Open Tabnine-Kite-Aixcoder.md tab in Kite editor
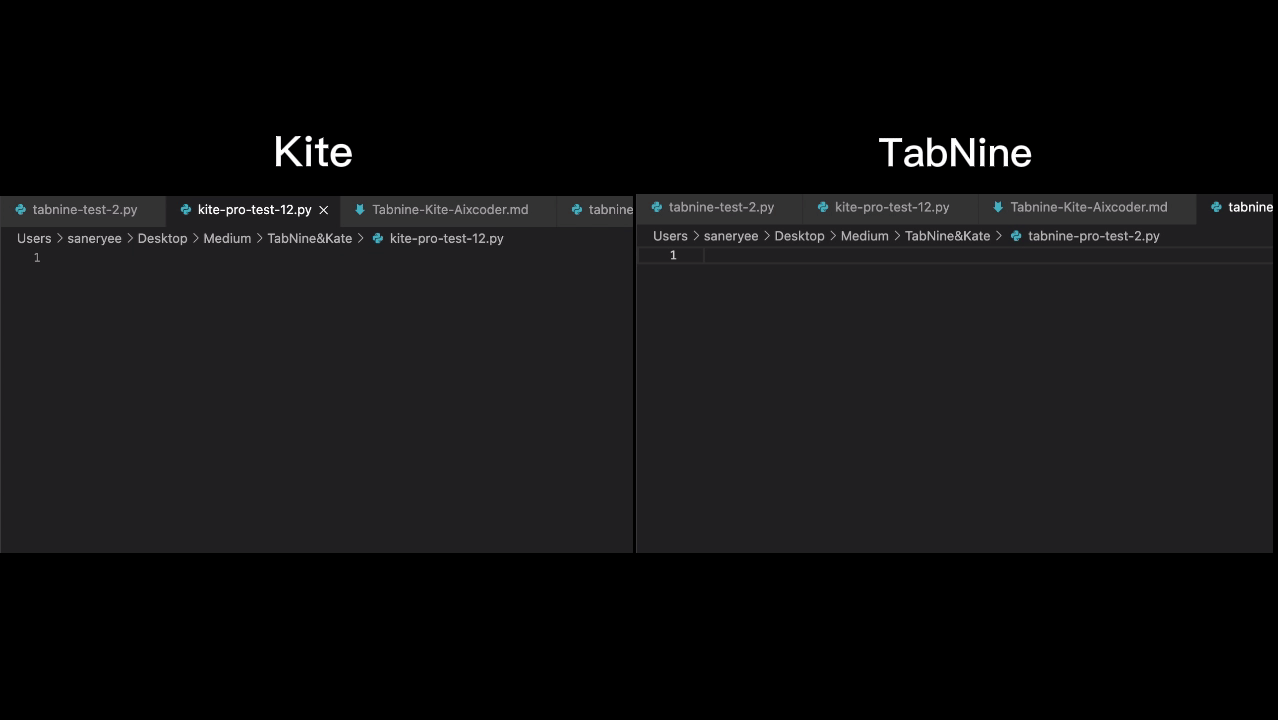This screenshot has width=1278, height=720. pyautogui.click(x=449, y=210)
